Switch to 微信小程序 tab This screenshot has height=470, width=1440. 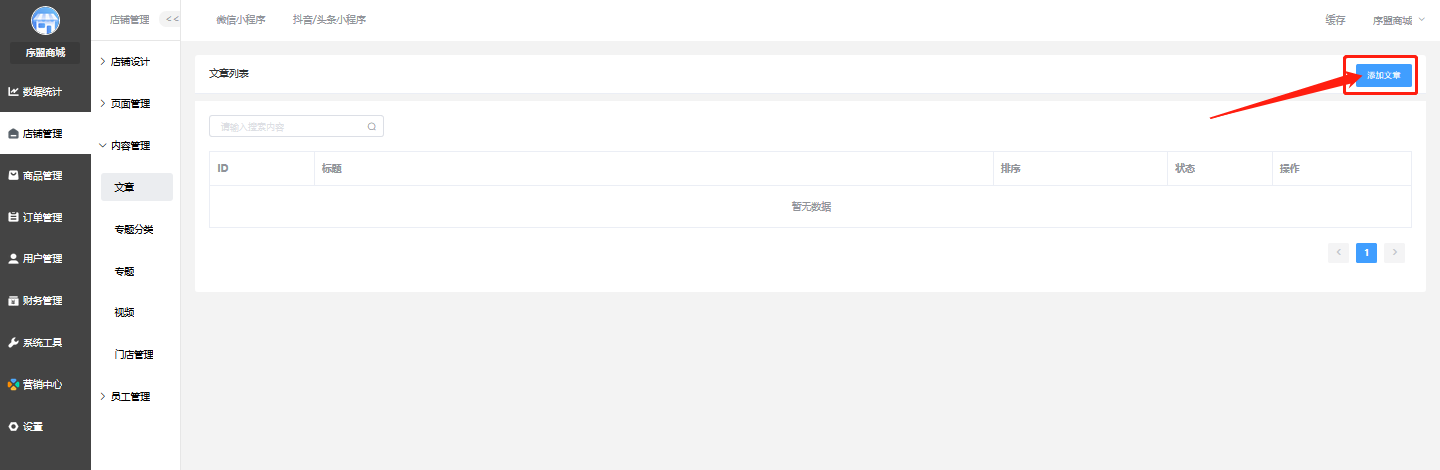pyautogui.click(x=240, y=20)
